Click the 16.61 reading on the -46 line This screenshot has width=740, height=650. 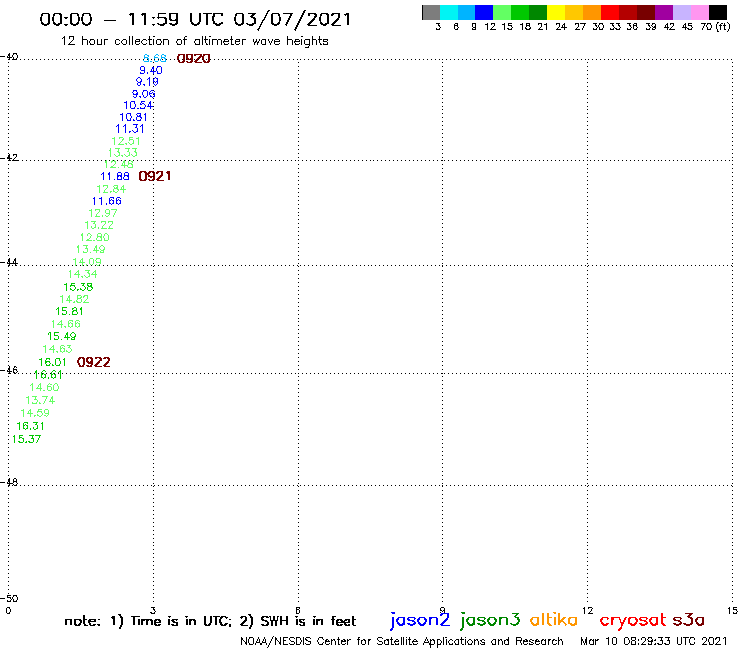tap(48, 374)
